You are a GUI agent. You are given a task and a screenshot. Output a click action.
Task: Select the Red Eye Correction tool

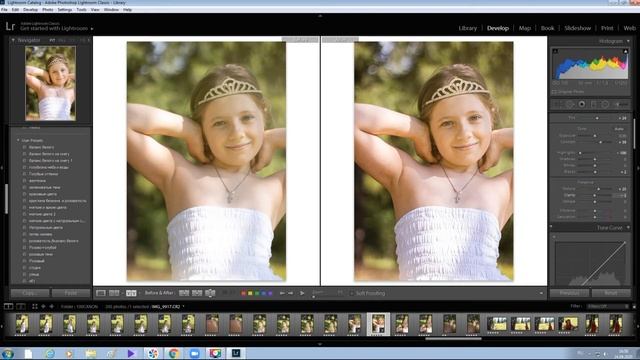(x=582, y=104)
